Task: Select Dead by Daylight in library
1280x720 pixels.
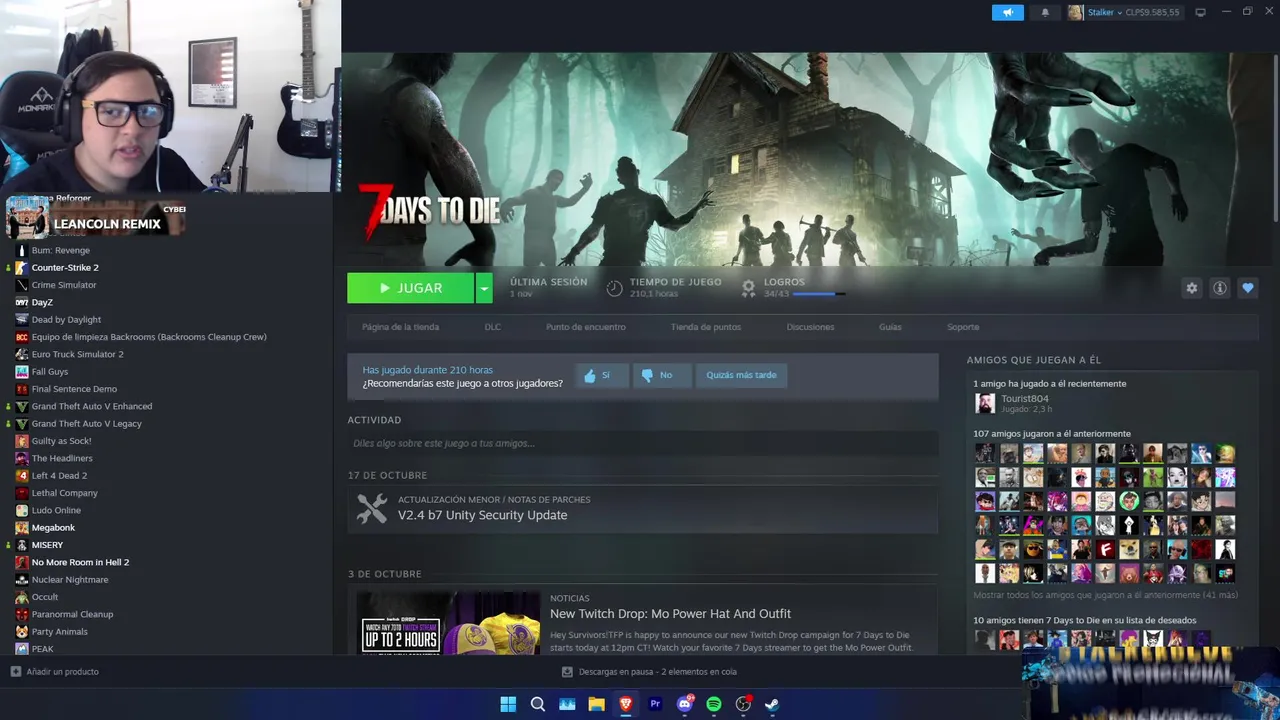Action: click(66, 319)
